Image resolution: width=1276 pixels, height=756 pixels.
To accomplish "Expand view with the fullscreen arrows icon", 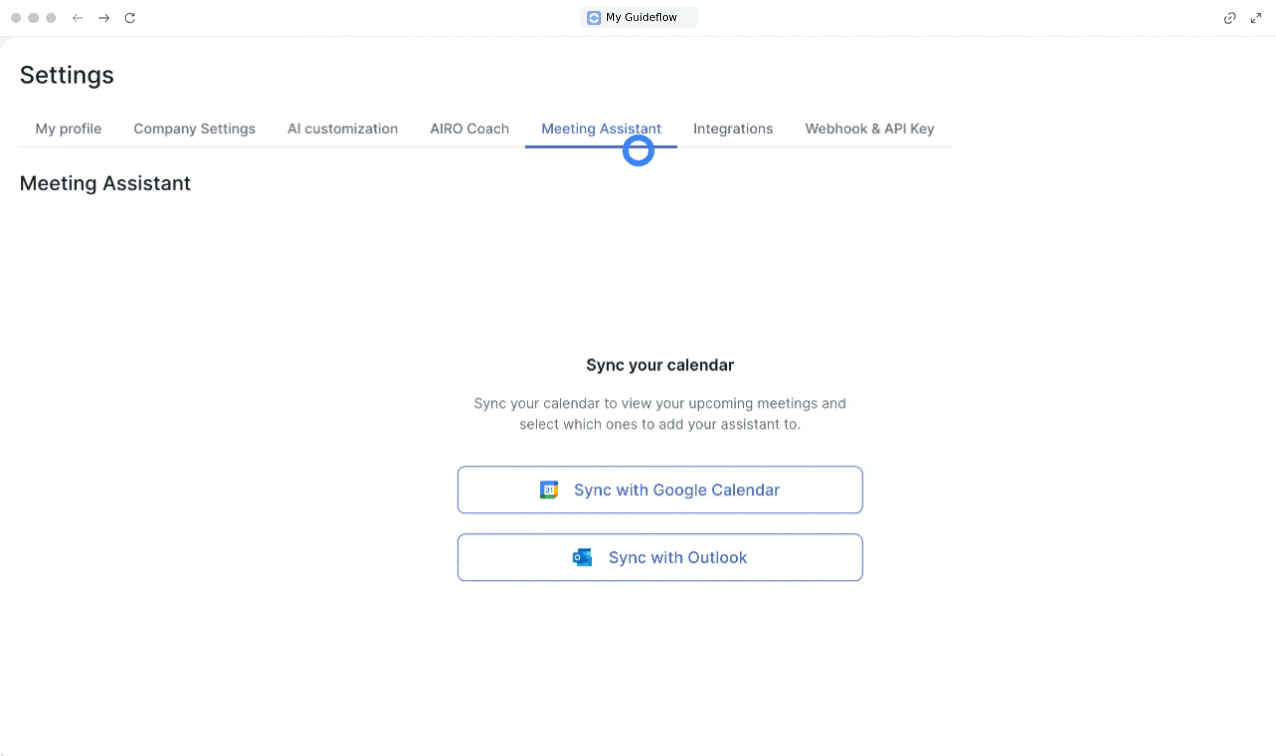I will point(1256,18).
